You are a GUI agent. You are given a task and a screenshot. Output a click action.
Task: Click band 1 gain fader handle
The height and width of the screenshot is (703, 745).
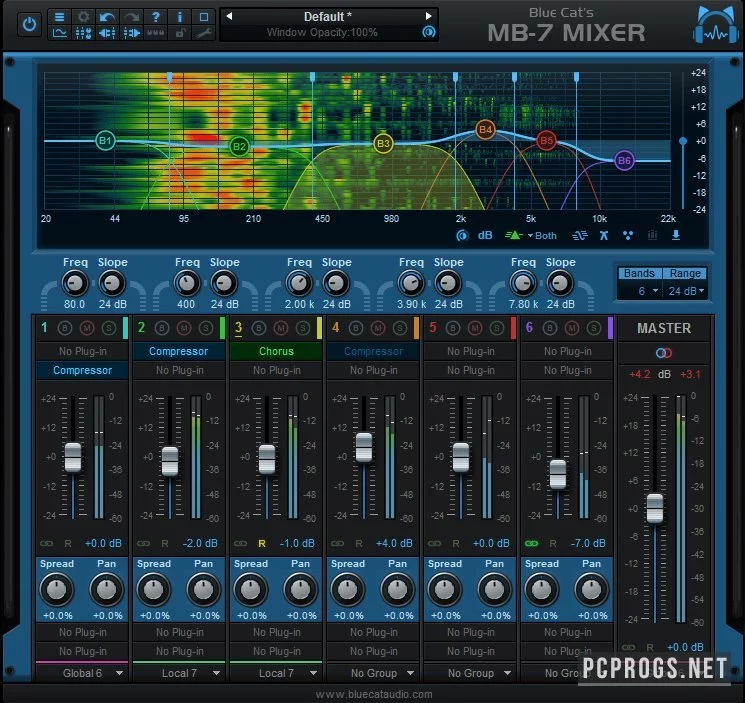click(x=73, y=457)
